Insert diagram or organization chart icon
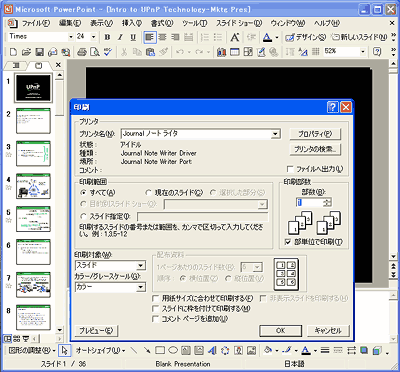This screenshot has height=372, width=400. coord(225,350)
